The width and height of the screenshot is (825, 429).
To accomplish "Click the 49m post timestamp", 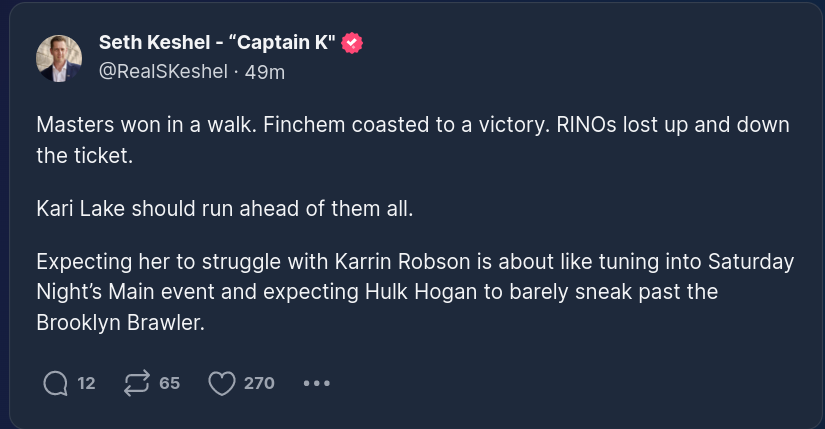I will 265,71.
